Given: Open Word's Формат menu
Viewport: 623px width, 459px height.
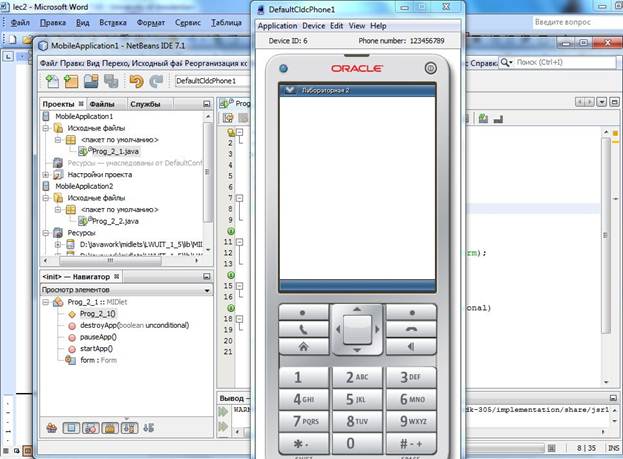Looking at the screenshot, I should click(x=151, y=23).
